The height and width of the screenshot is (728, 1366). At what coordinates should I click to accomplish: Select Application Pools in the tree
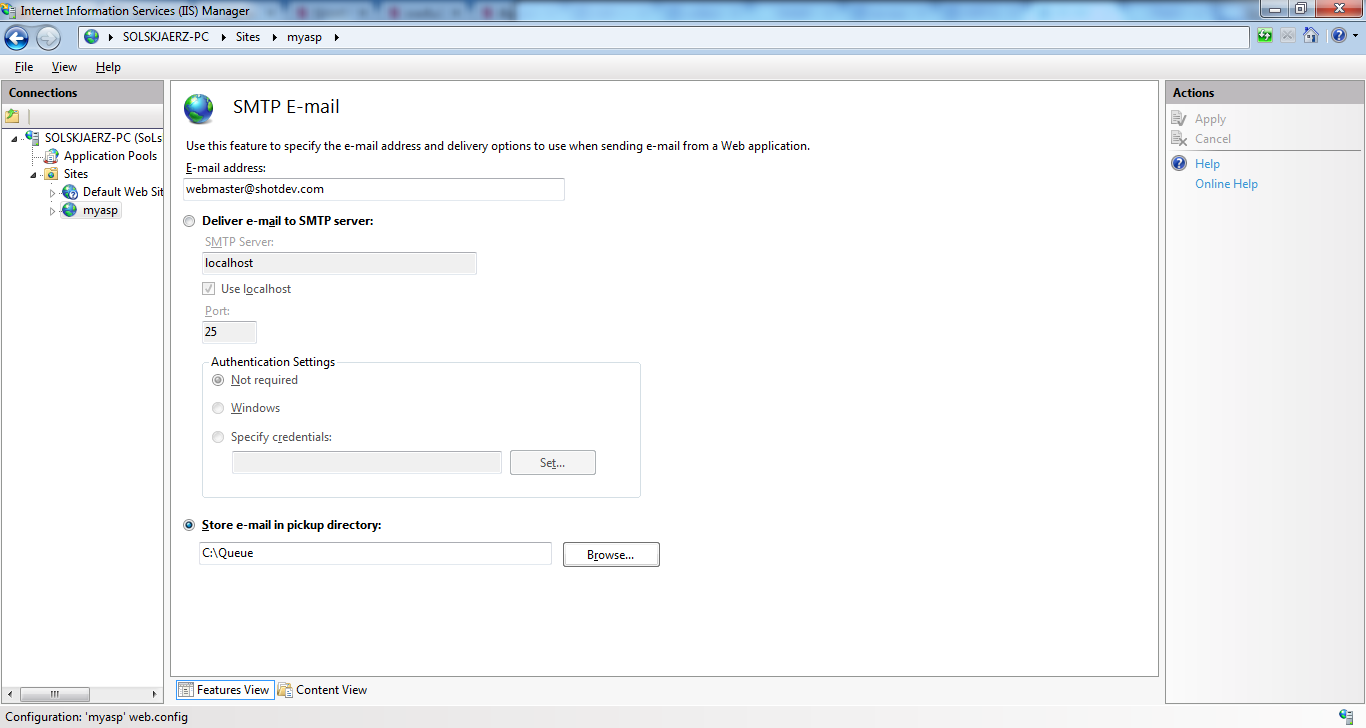pos(110,156)
